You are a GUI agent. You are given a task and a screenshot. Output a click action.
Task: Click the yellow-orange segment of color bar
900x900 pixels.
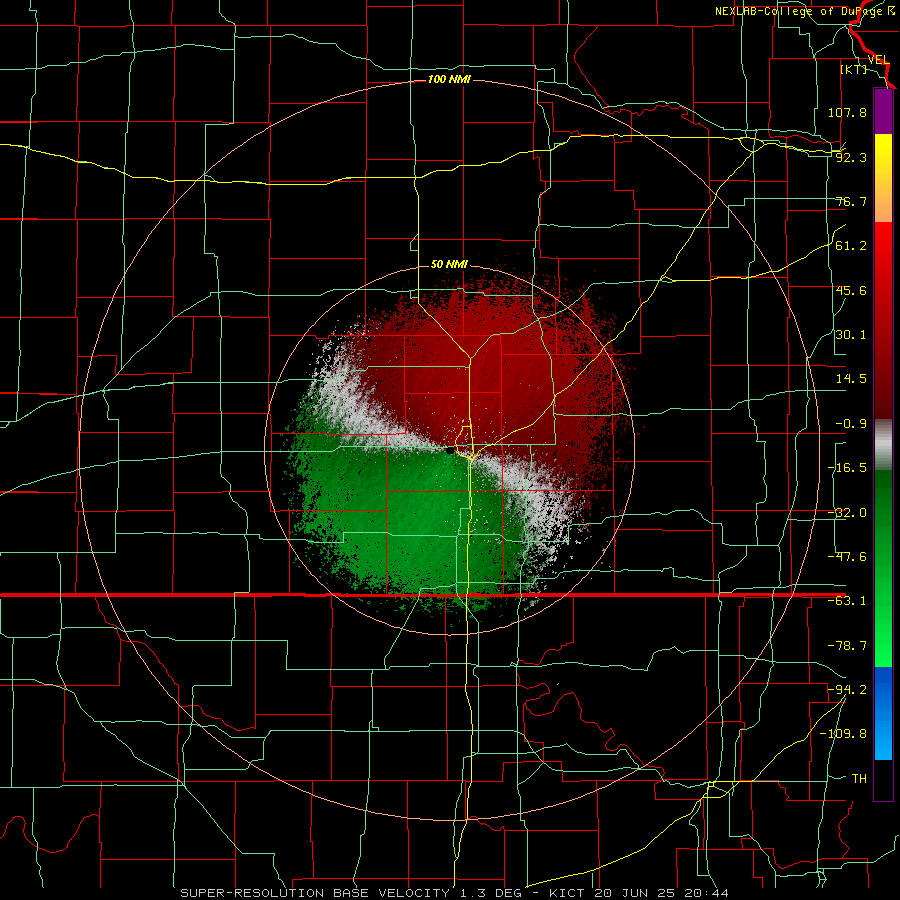[x=883, y=178]
